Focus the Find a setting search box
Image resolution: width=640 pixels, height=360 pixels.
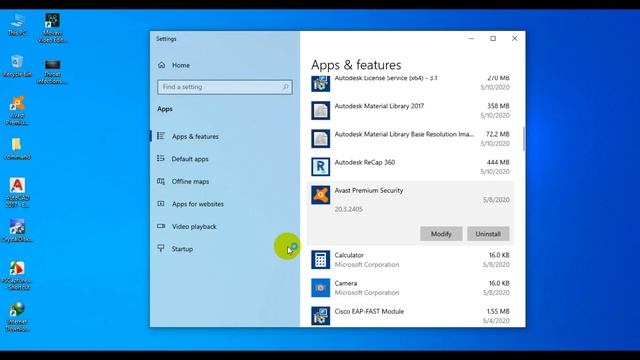(x=224, y=87)
